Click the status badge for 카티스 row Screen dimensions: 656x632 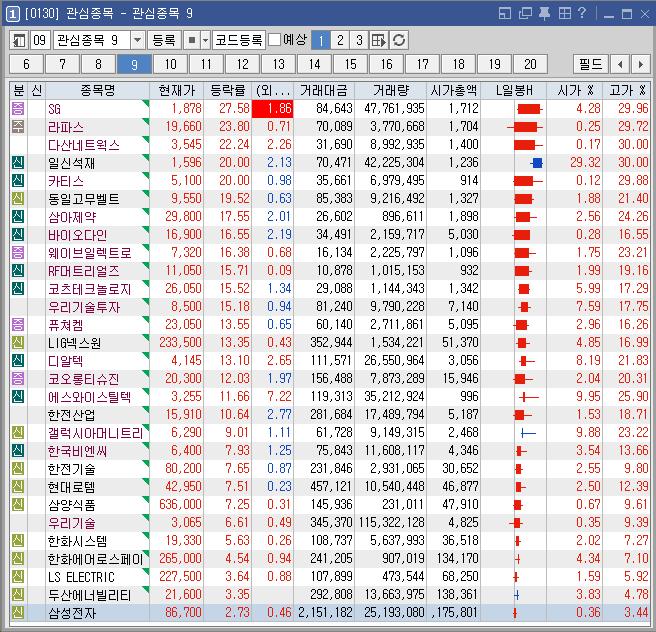18,181
